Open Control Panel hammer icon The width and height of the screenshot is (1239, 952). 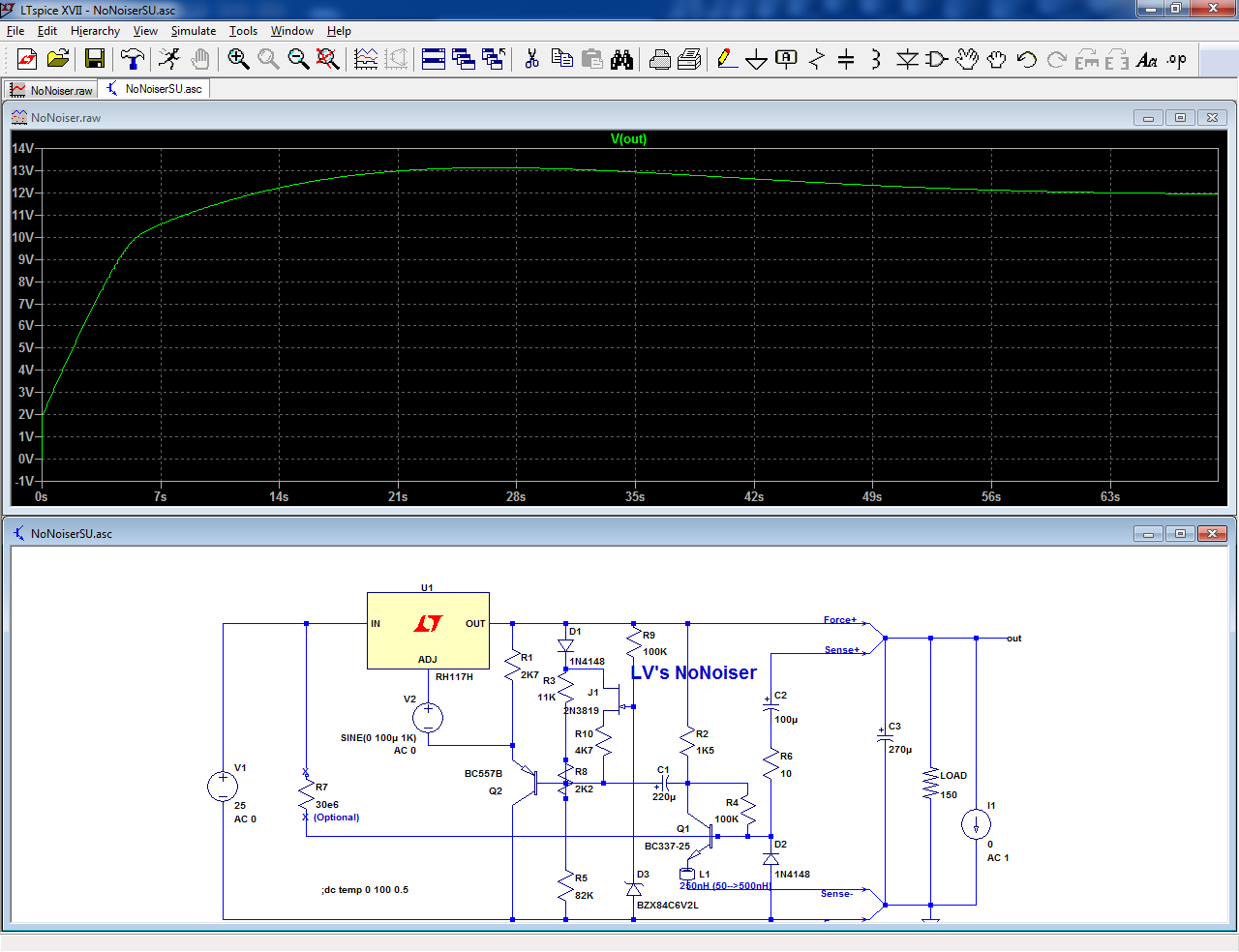[132, 60]
